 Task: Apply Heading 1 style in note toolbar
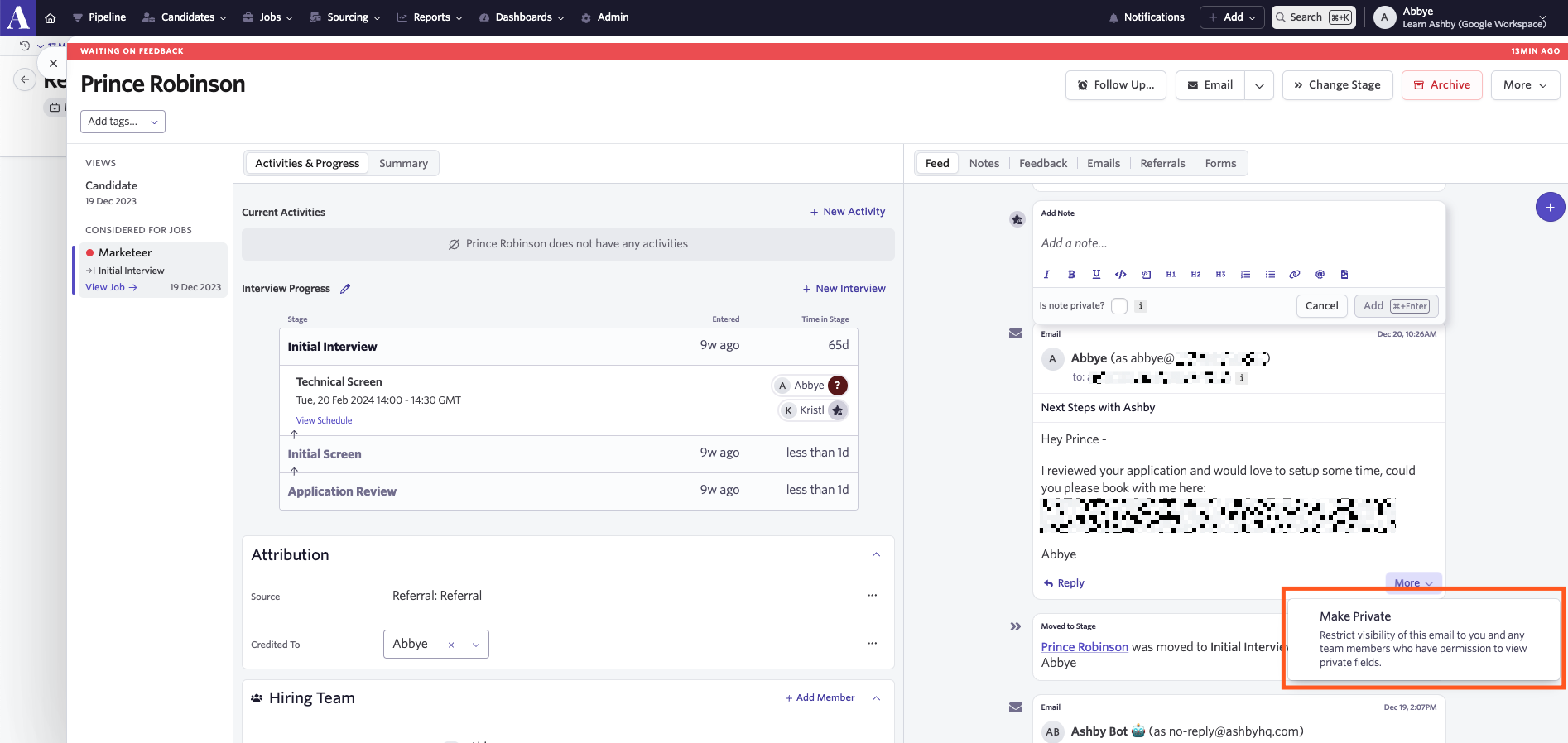[x=1171, y=275]
